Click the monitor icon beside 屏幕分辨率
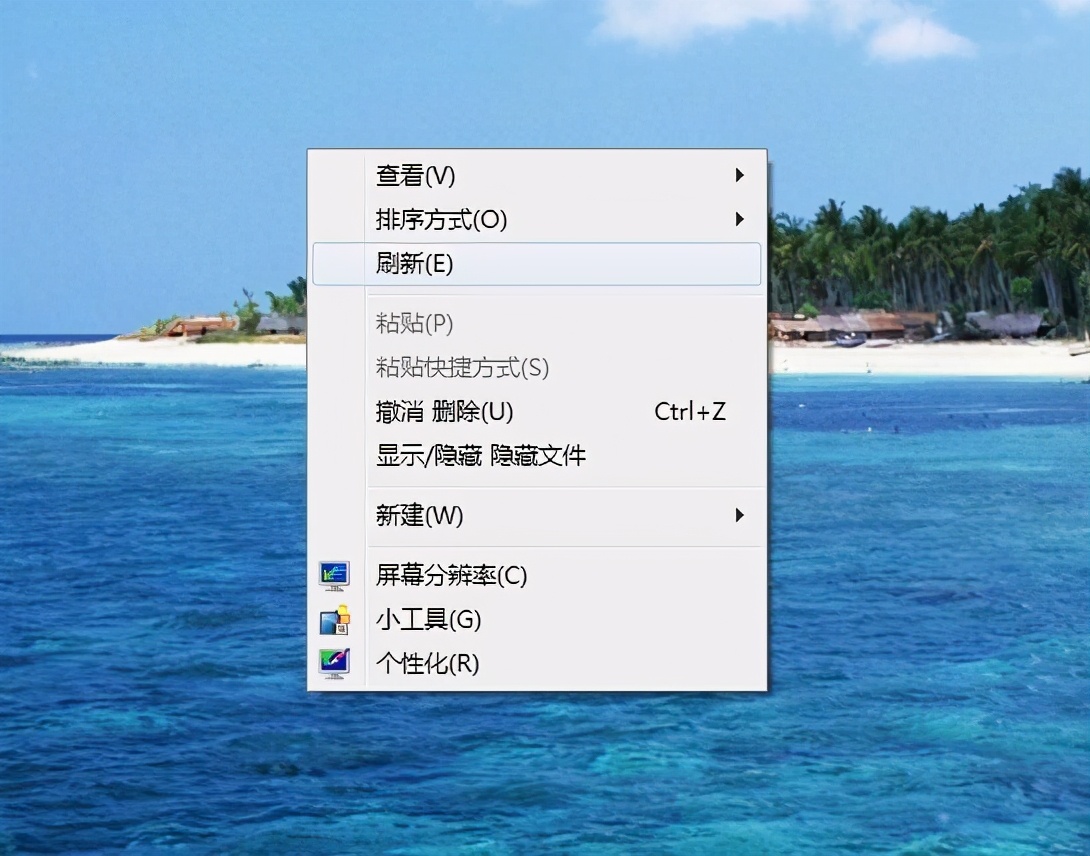The width and height of the screenshot is (1090, 856). (x=334, y=575)
